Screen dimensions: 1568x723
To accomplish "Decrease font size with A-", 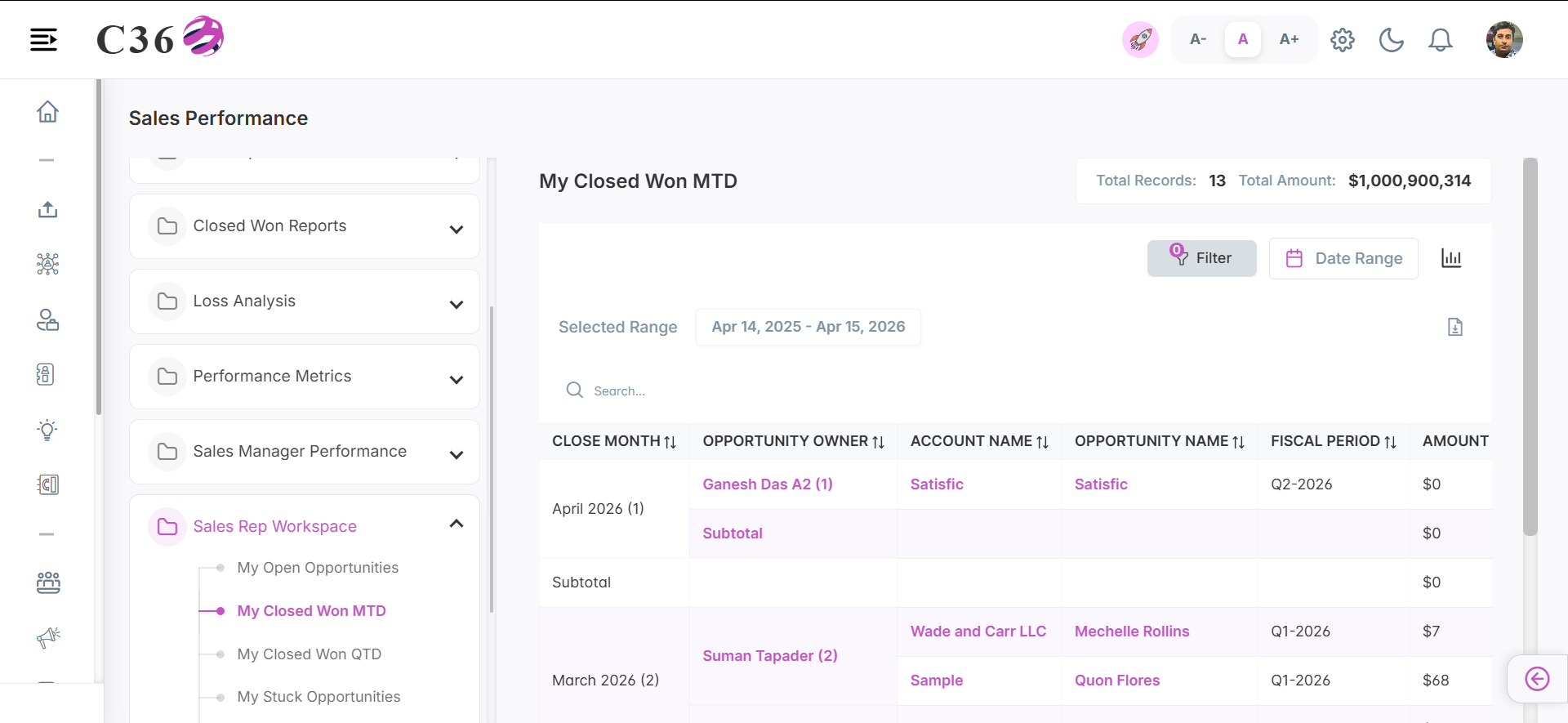I will [1198, 39].
